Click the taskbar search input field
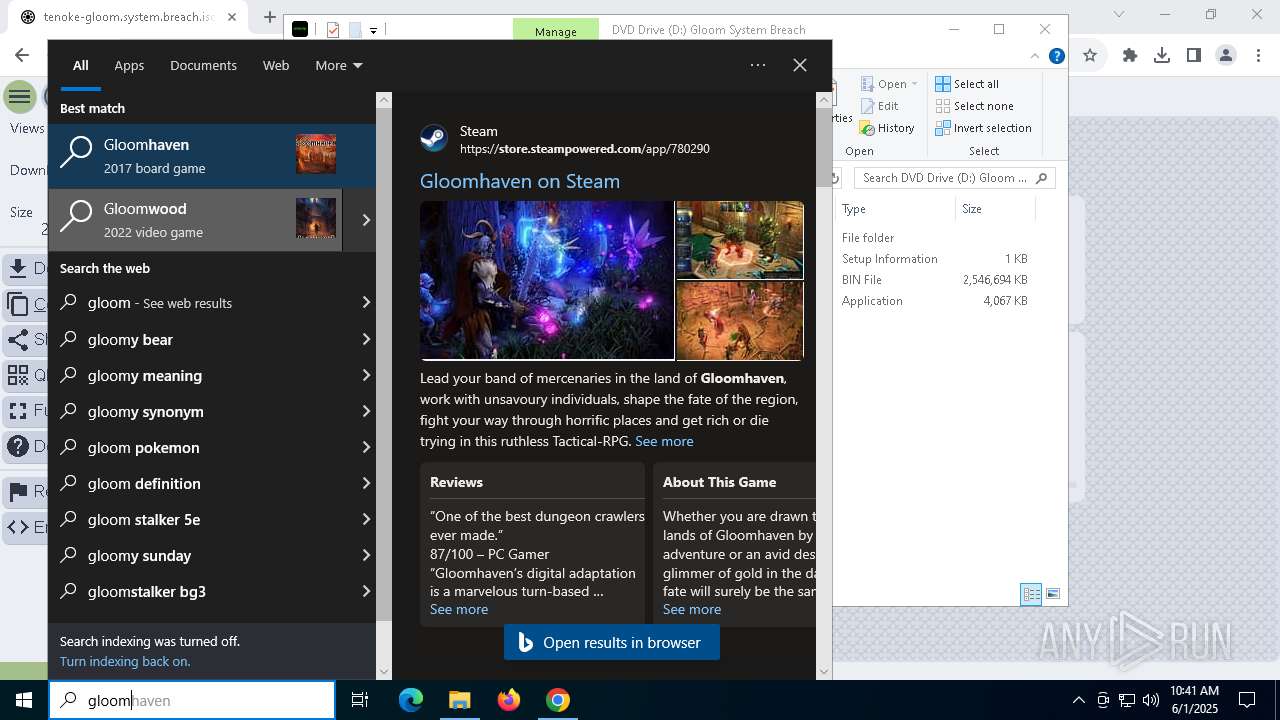Viewport: 1280px width, 720px height. tap(192, 700)
